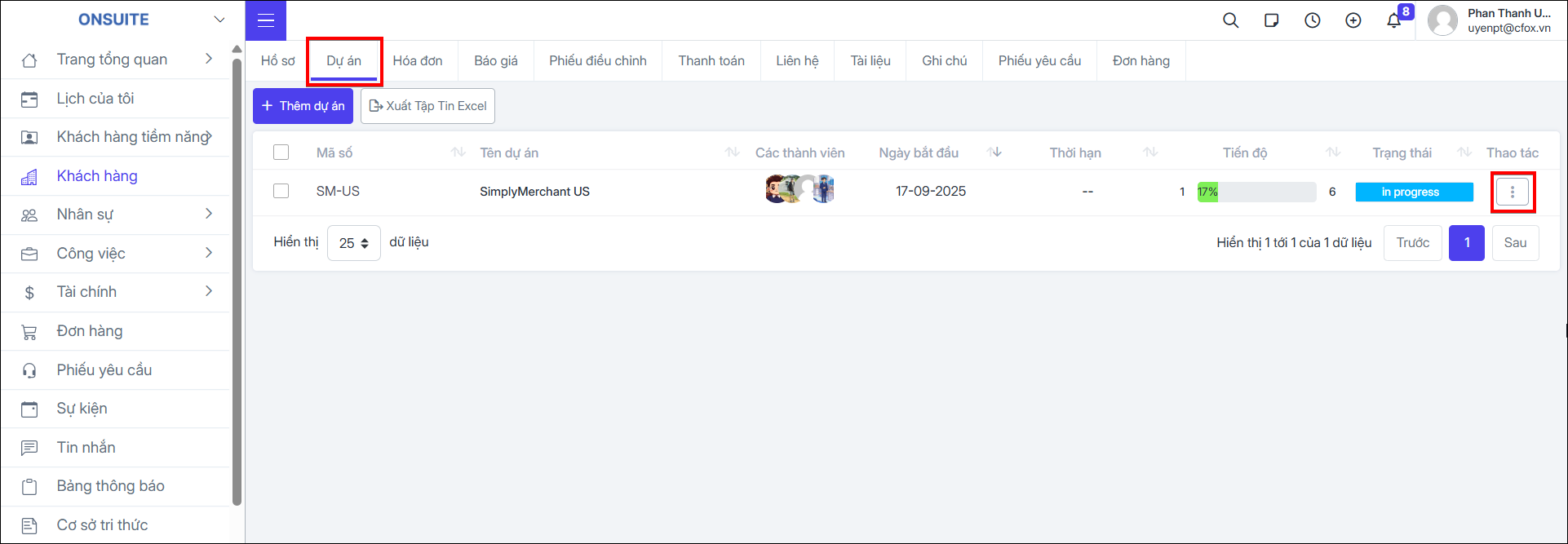
Task: Open three-dot actions for SM-US project
Action: tap(1513, 192)
